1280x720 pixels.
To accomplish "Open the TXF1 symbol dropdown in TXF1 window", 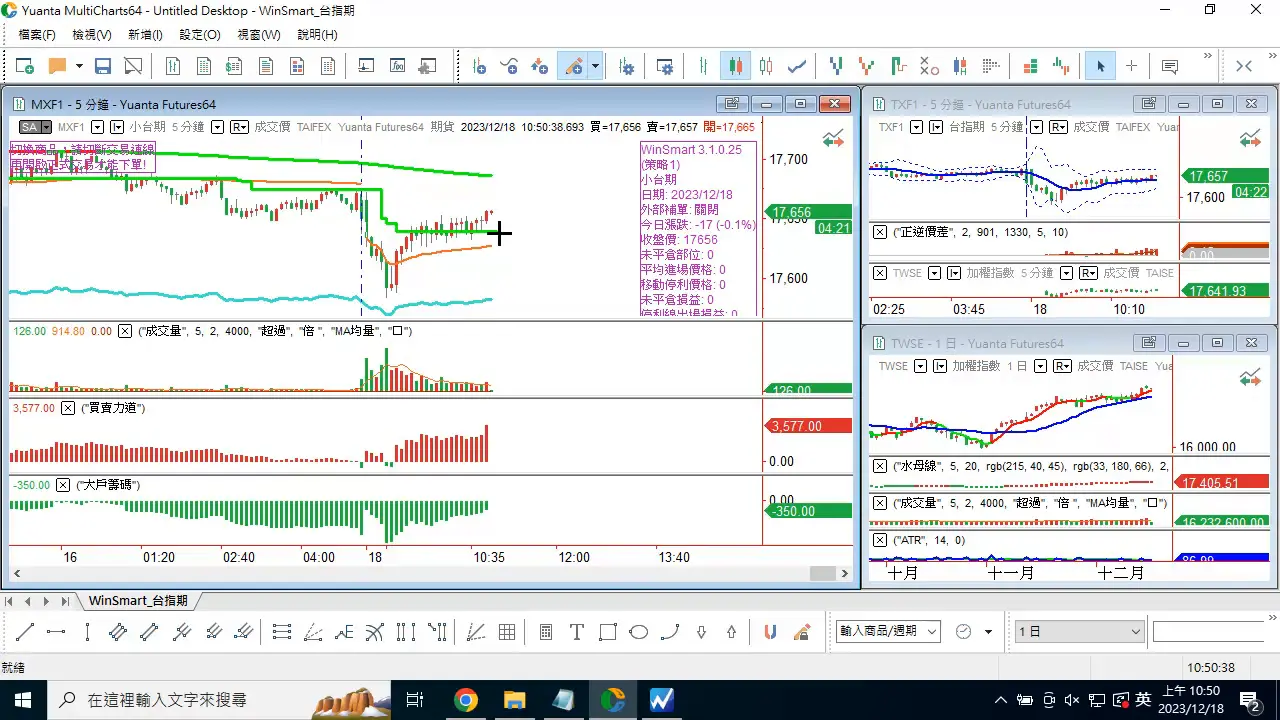I will pos(916,127).
